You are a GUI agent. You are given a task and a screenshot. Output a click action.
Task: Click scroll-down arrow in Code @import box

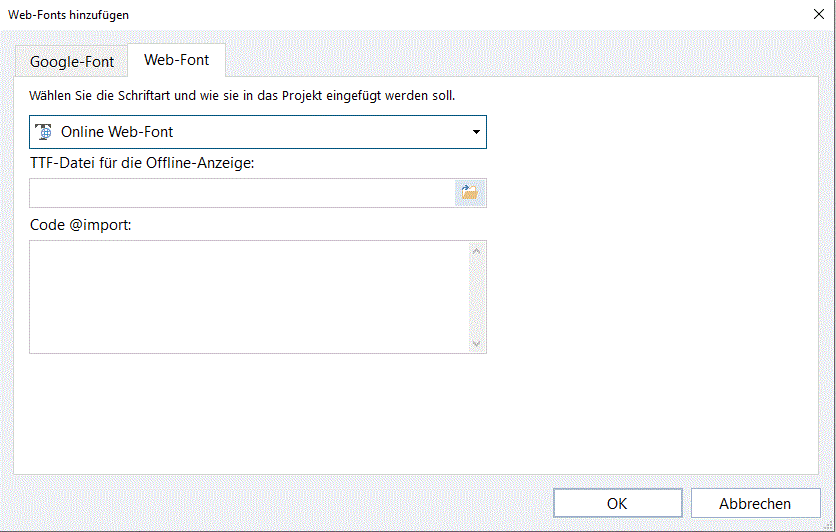click(x=476, y=343)
